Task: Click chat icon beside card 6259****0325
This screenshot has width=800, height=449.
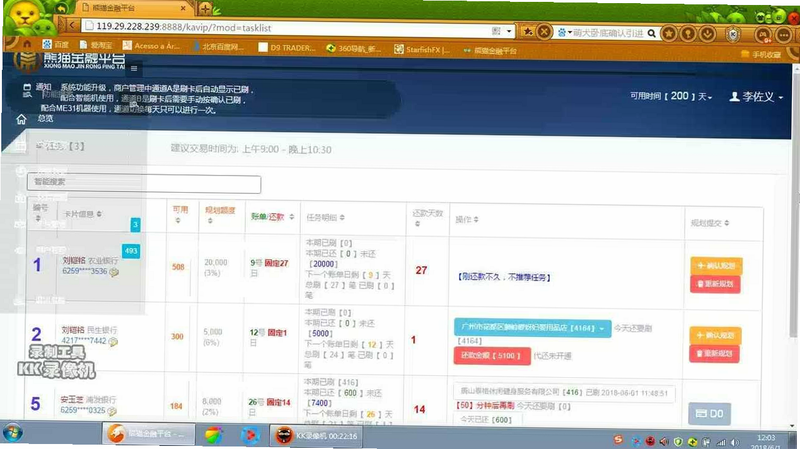Action: 111,411
